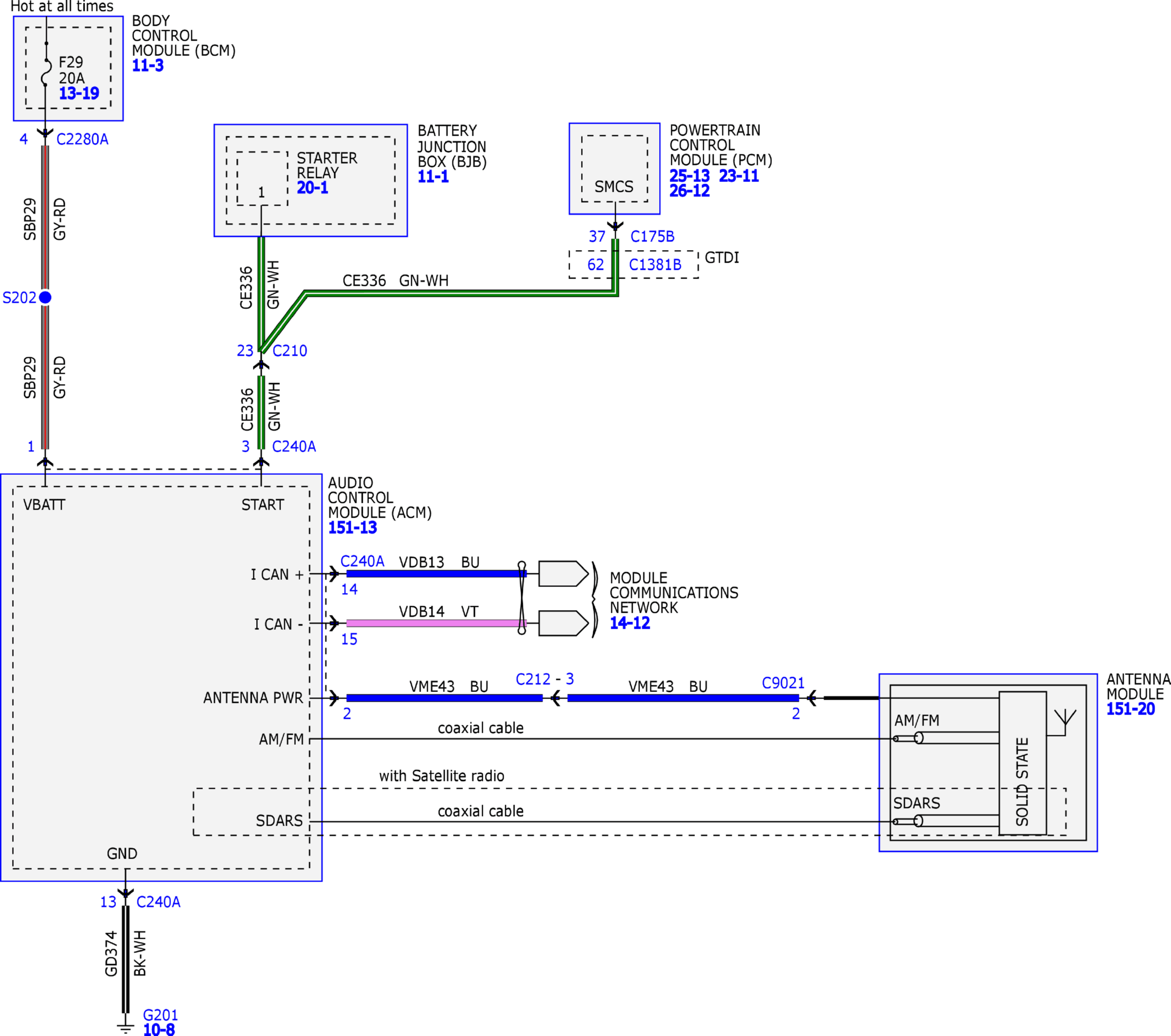Click the I CAN - network arrow symbol

[563, 624]
